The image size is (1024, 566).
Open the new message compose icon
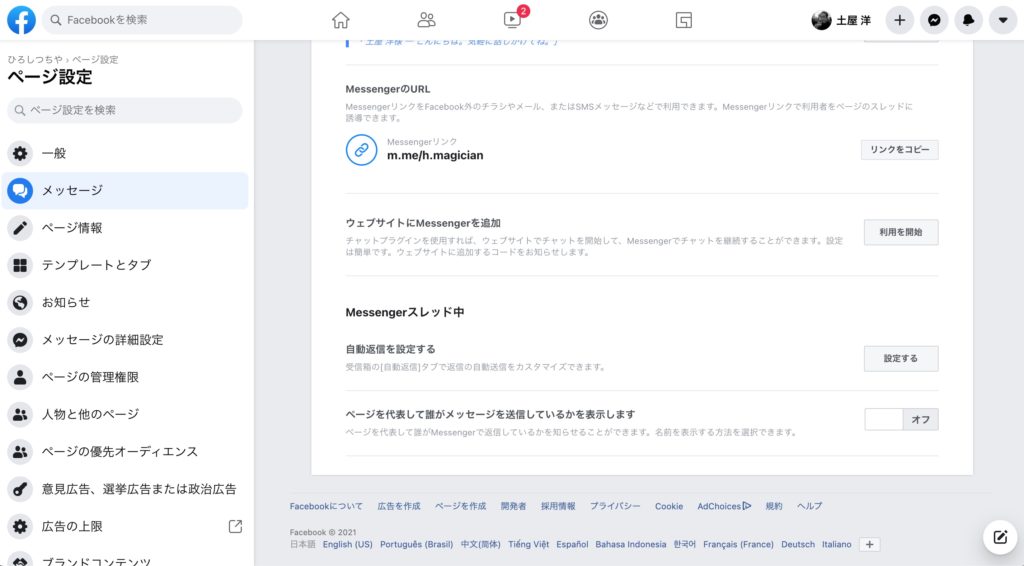tap(1000, 537)
